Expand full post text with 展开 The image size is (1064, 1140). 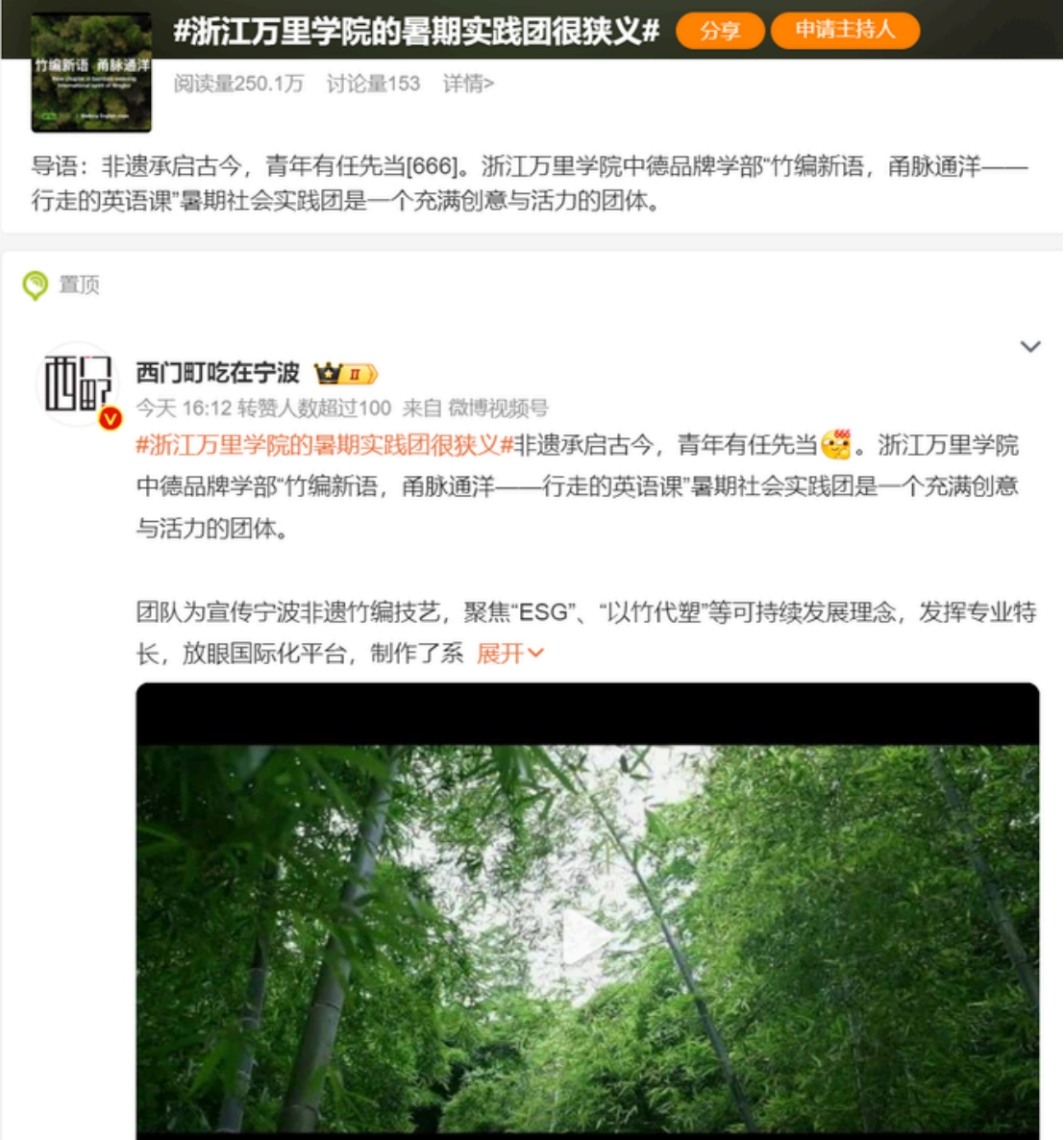tap(508, 653)
